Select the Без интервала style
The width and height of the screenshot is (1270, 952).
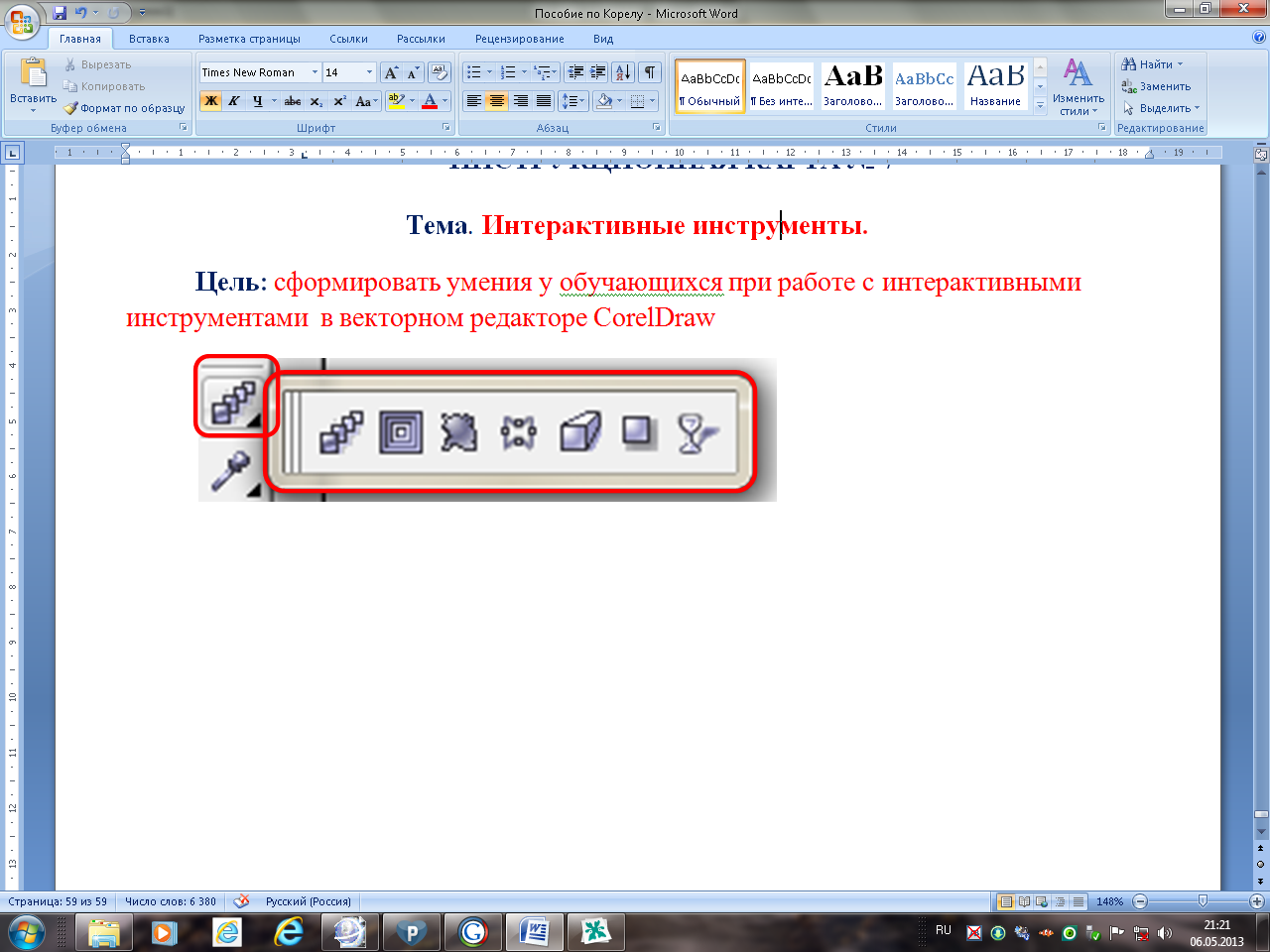coord(782,86)
